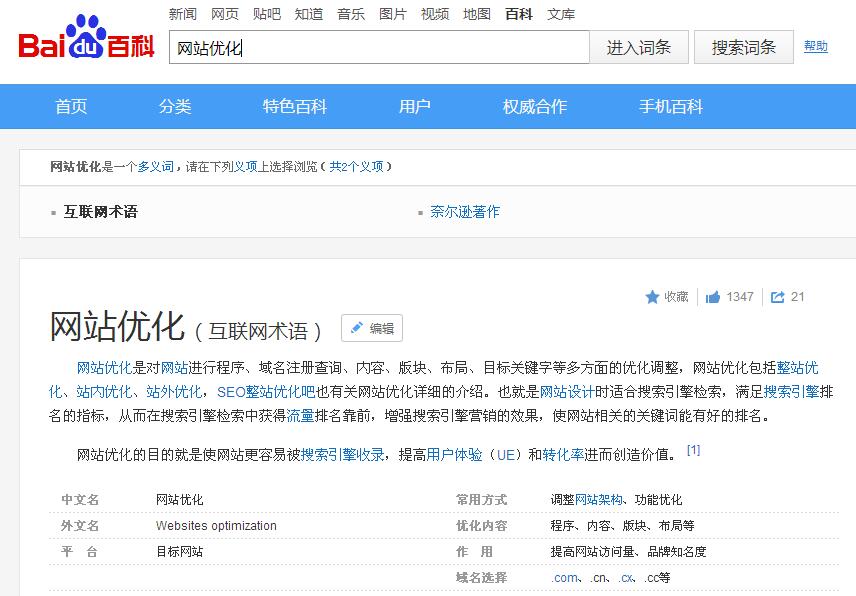Viewport: 856px width, 596px height.
Task: Switch to the 文库 top tab
Action: tap(561, 14)
